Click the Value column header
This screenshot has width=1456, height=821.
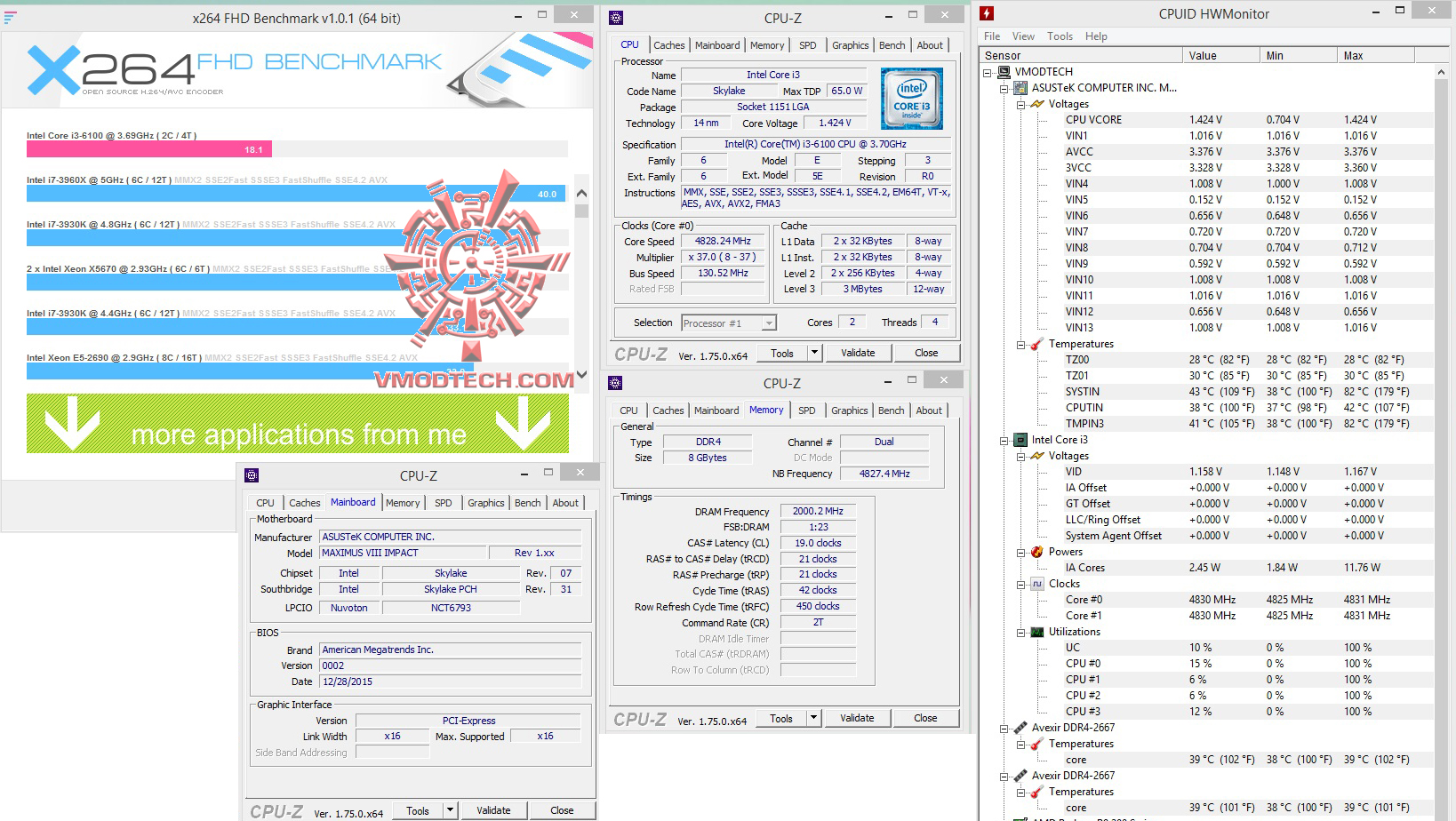[1221, 55]
